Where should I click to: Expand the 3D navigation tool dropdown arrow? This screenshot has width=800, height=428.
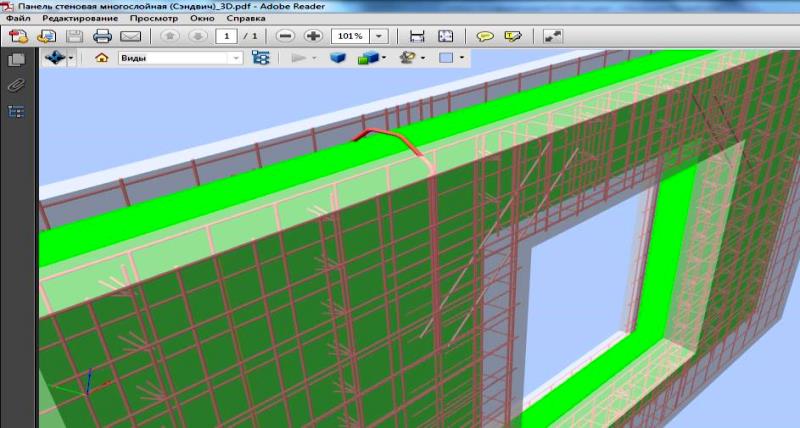pos(70,58)
